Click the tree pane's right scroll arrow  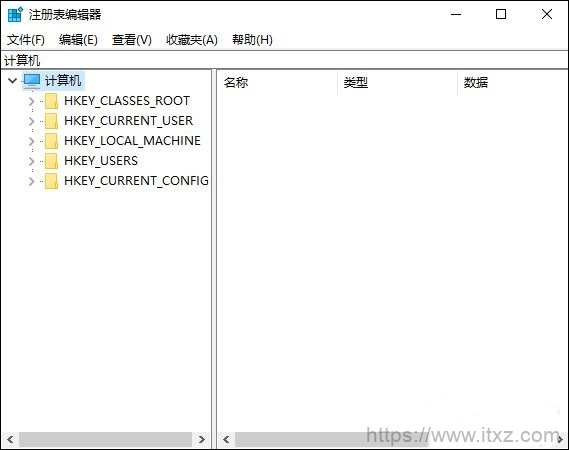point(202,439)
